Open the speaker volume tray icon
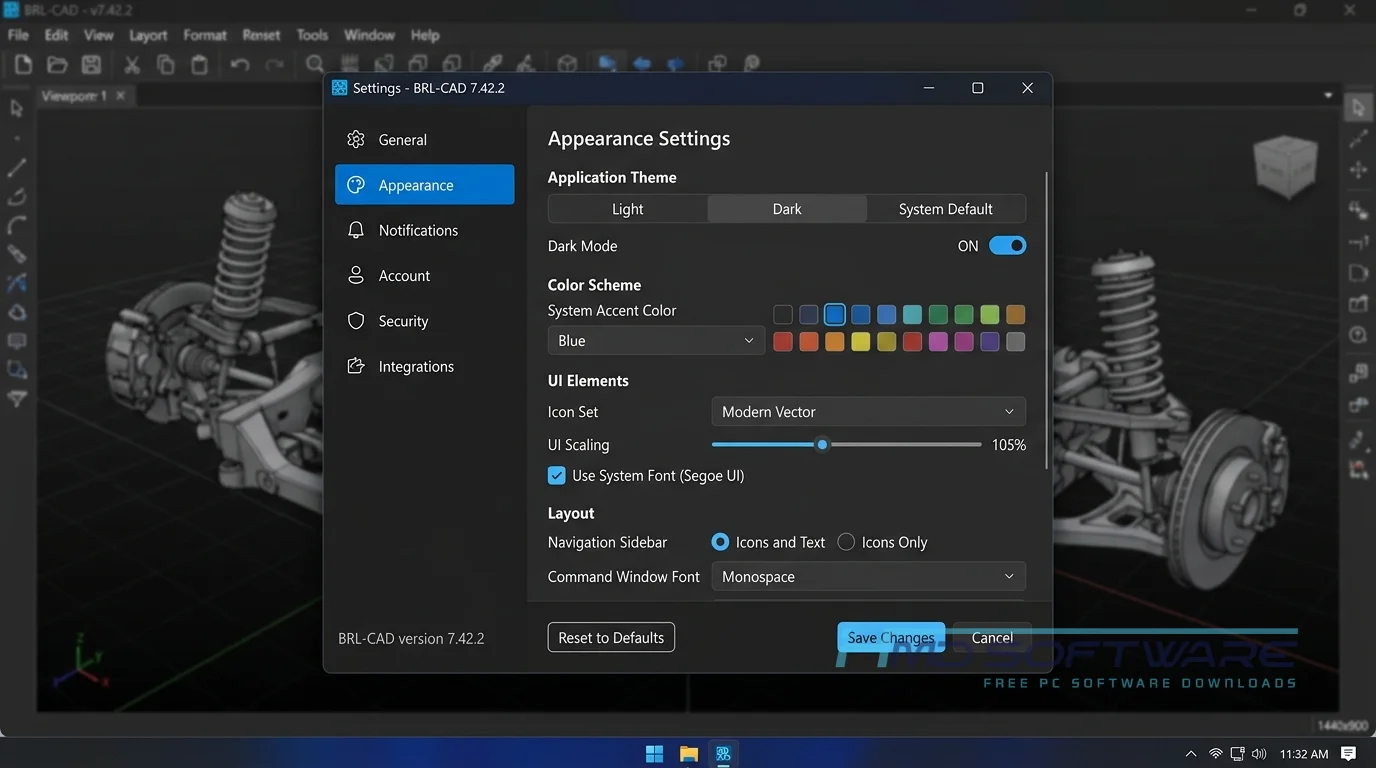 [1261, 754]
